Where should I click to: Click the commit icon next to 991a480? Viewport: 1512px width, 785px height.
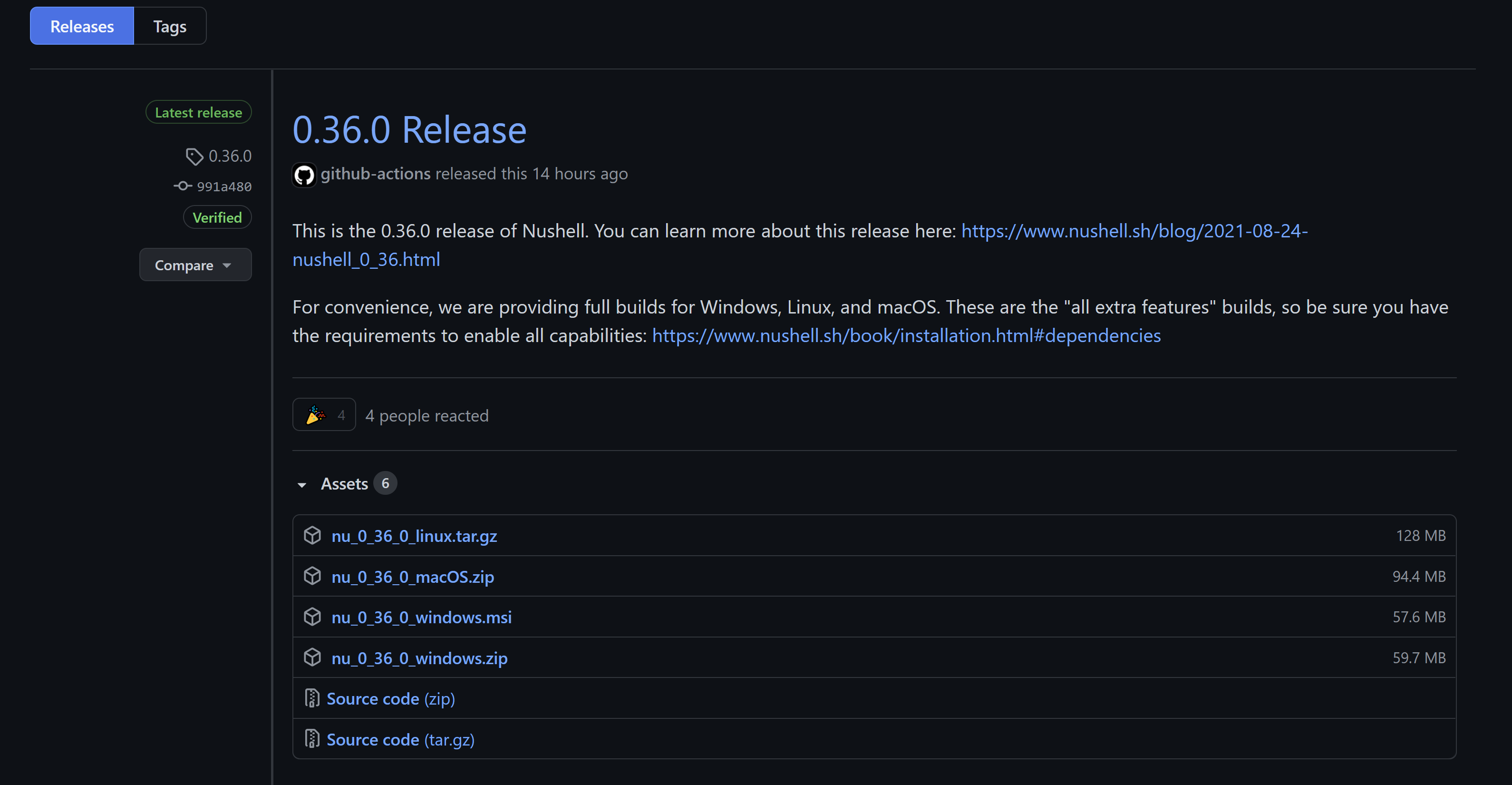pyautogui.click(x=182, y=186)
